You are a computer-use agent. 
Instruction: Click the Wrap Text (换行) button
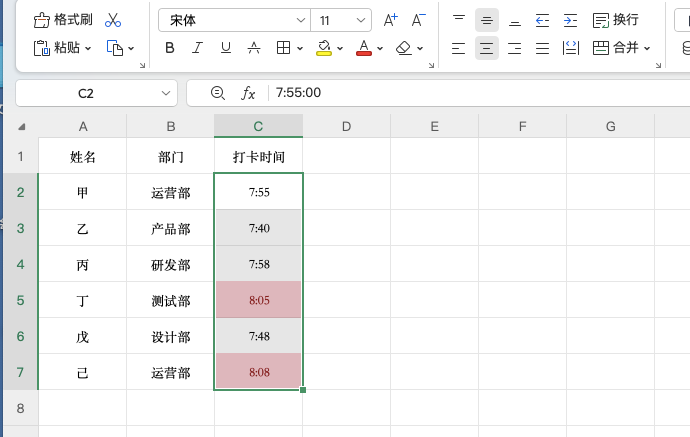pyautogui.click(x=616, y=20)
